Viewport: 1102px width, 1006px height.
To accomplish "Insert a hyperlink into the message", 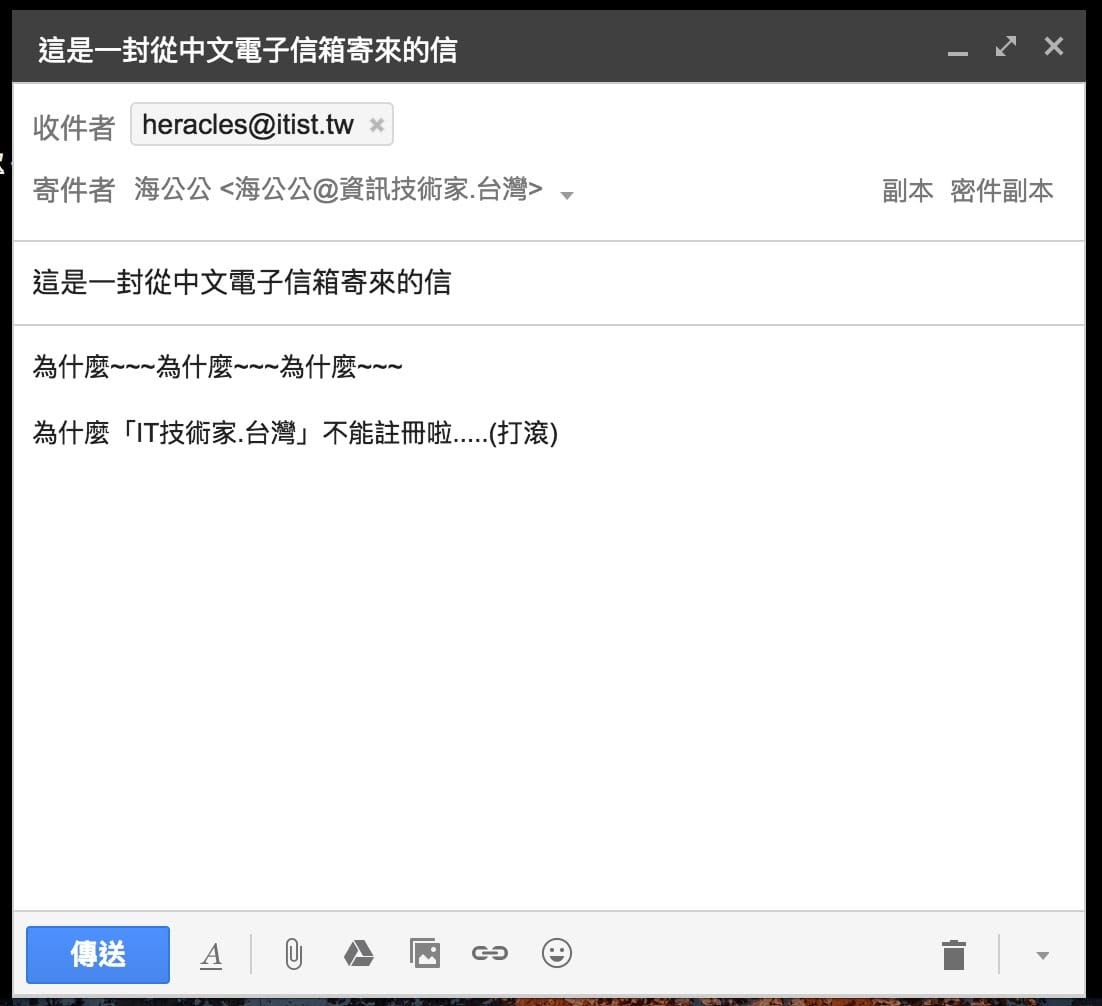I will (490, 954).
